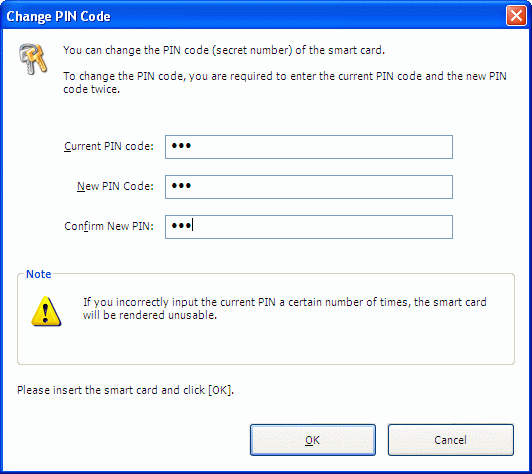The height and width of the screenshot is (474, 532).
Task: Focus the Confirm New PIN input field
Action: 309,227
